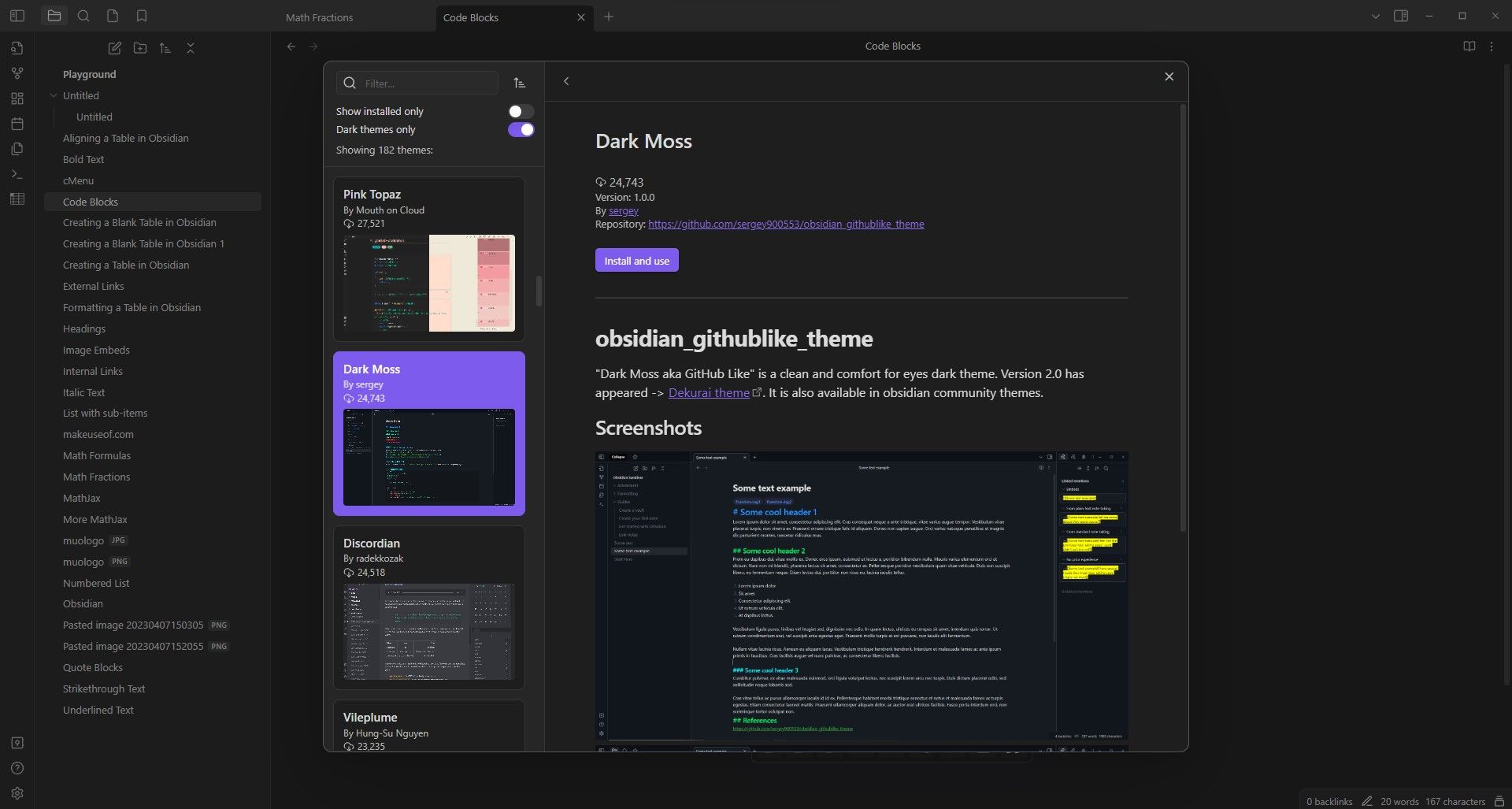Image resolution: width=1512 pixels, height=809 pixels.
Task: Enable Show installed only
Action: tap(521, 111)
